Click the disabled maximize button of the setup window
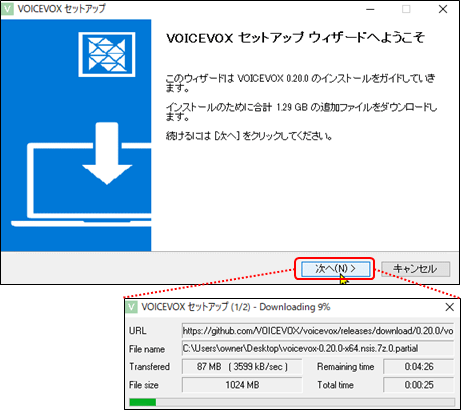The height and width of the screenshot is (410, 462). point(406,9)
